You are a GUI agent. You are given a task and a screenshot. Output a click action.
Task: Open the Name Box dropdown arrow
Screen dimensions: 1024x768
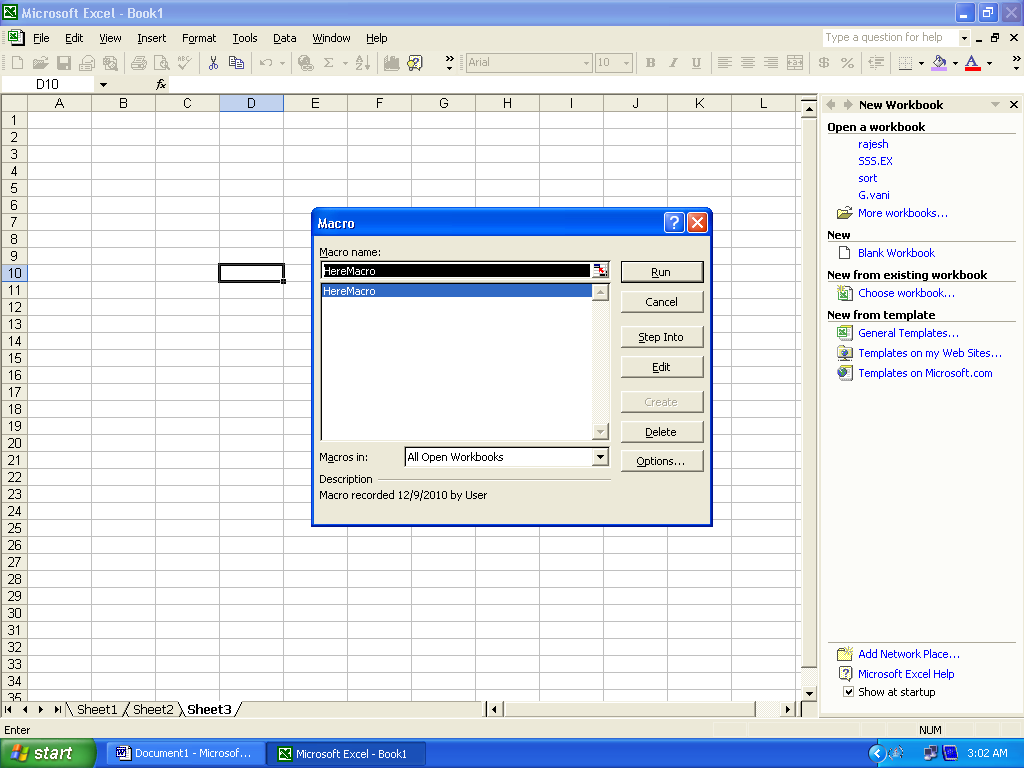tap(103, 84)
